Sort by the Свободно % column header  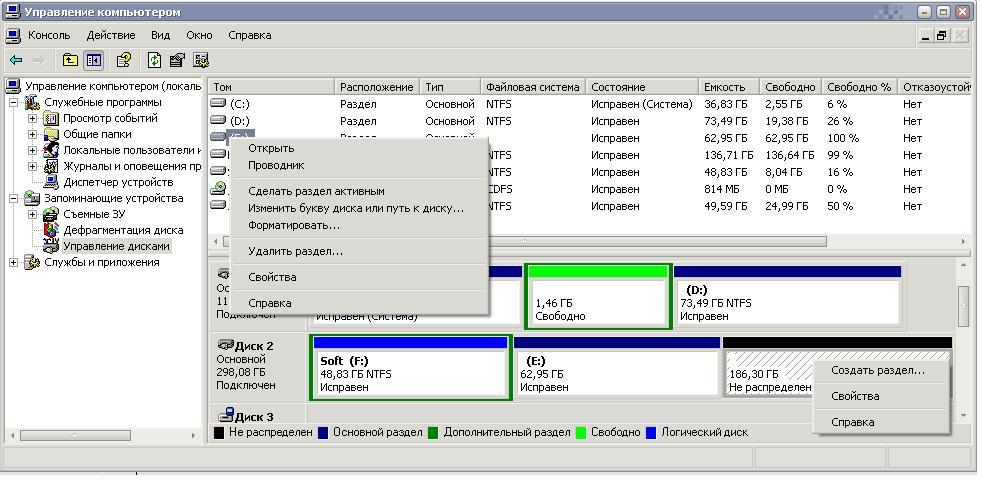pos(860,87)
